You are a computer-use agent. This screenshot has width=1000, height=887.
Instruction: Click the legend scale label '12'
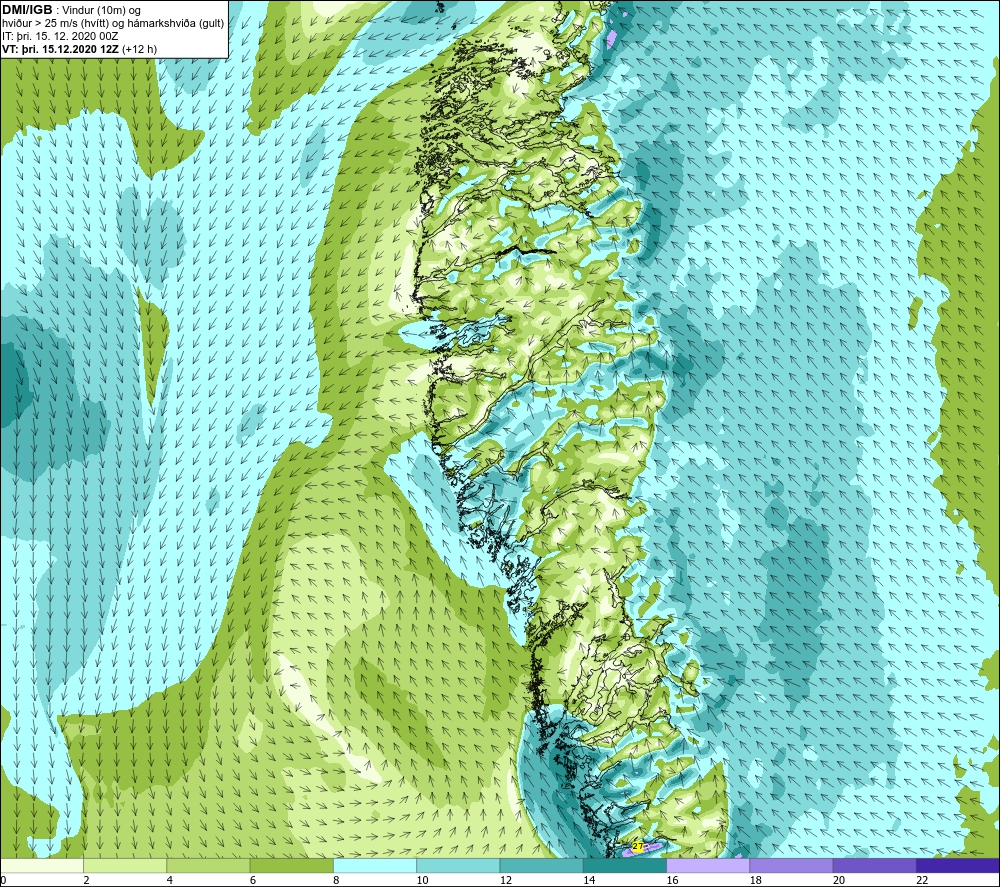point(506,880)
